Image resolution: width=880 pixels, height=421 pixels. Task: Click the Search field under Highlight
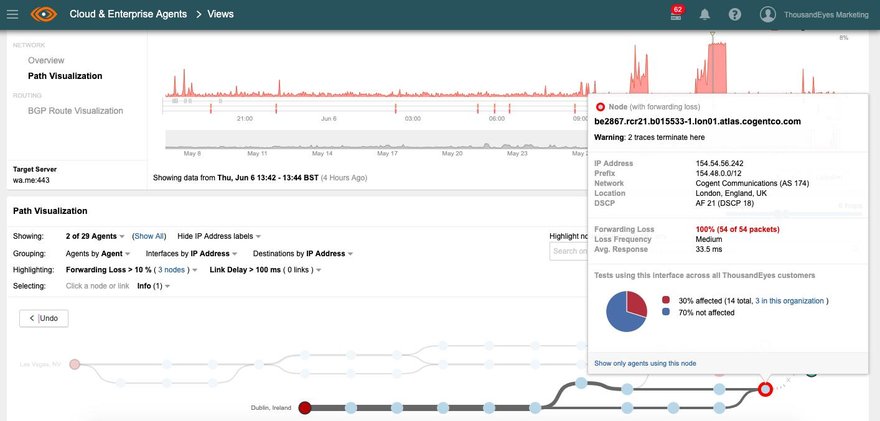pyautogui.click(x=568, y=251)
